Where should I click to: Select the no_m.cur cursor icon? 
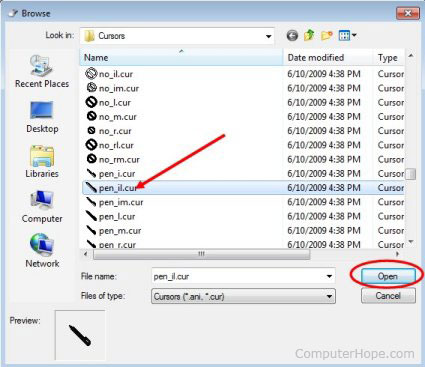tap(91, 116)
